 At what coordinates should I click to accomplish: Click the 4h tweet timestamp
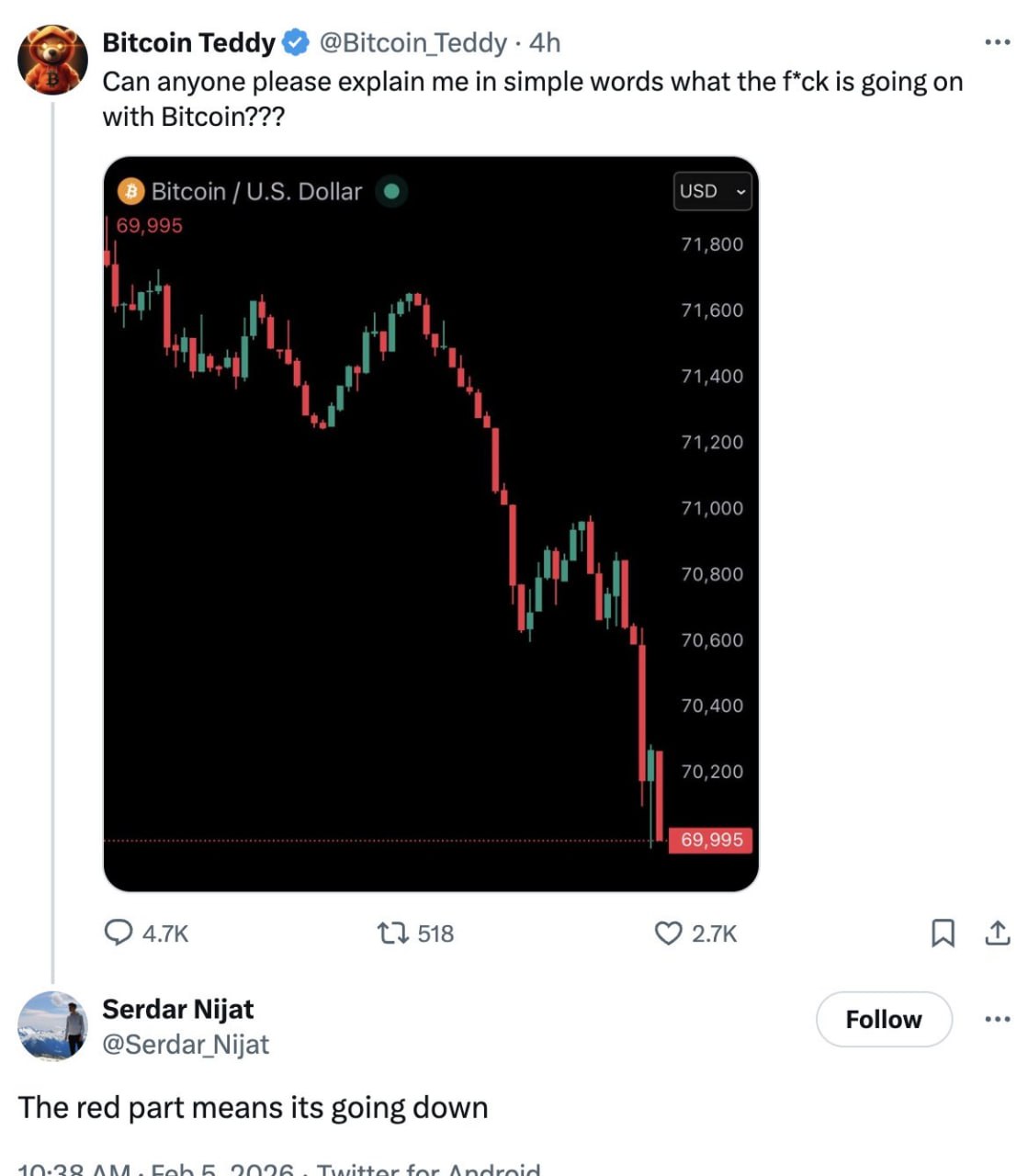pos(545,42)
